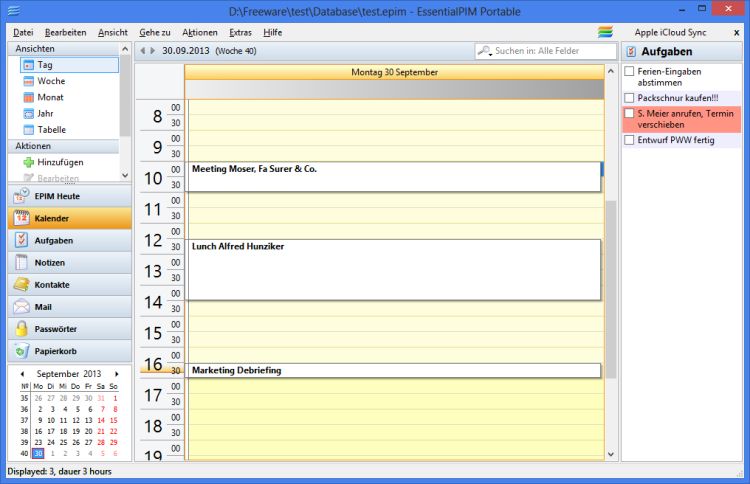This screenshot has height=484, width=750.
Task: Check the Packschnur kaufen task checkbox
Action: pyautogui.click(x=628, y=98)
